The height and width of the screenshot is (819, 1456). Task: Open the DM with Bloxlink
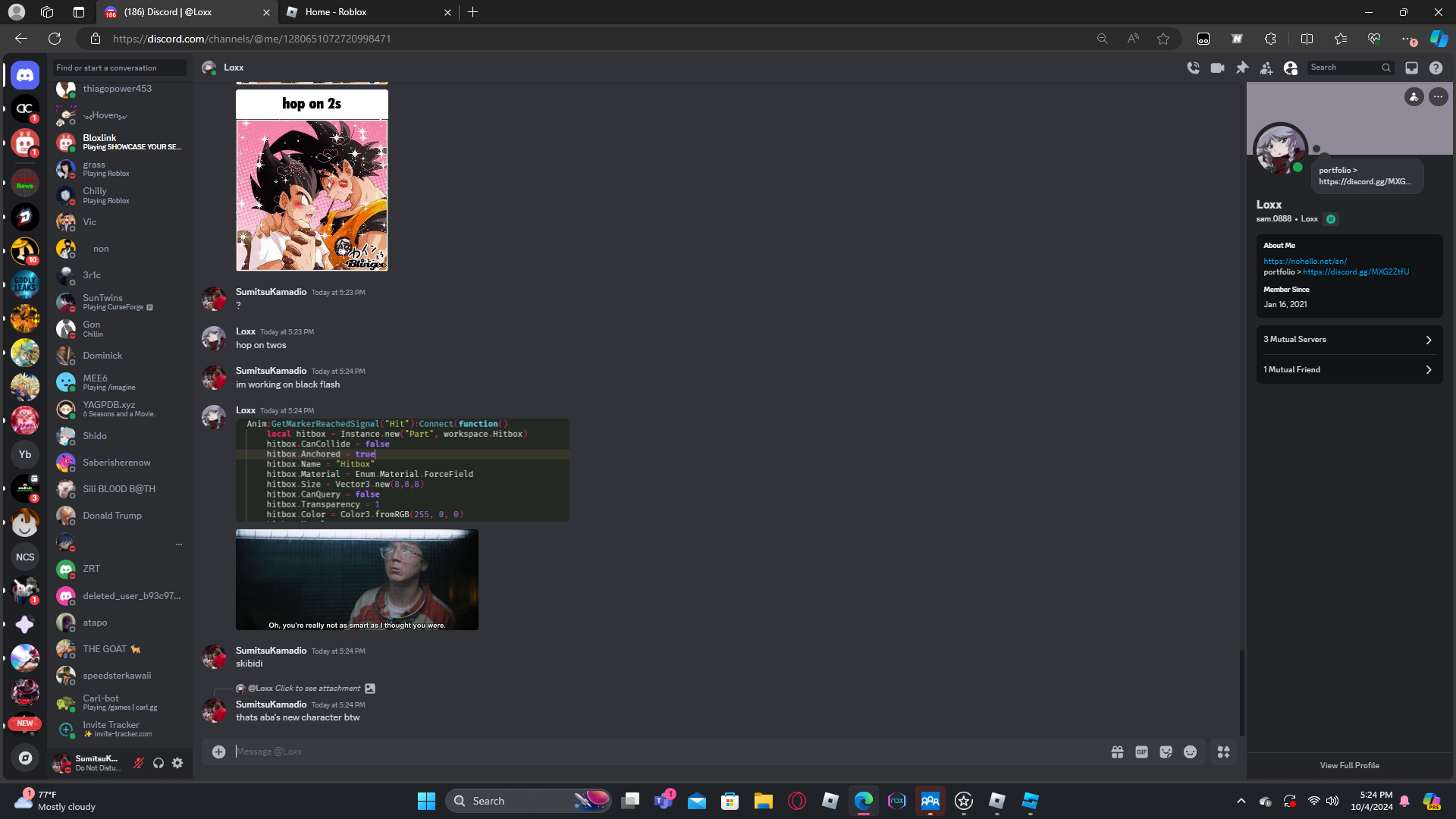(119, 142)
